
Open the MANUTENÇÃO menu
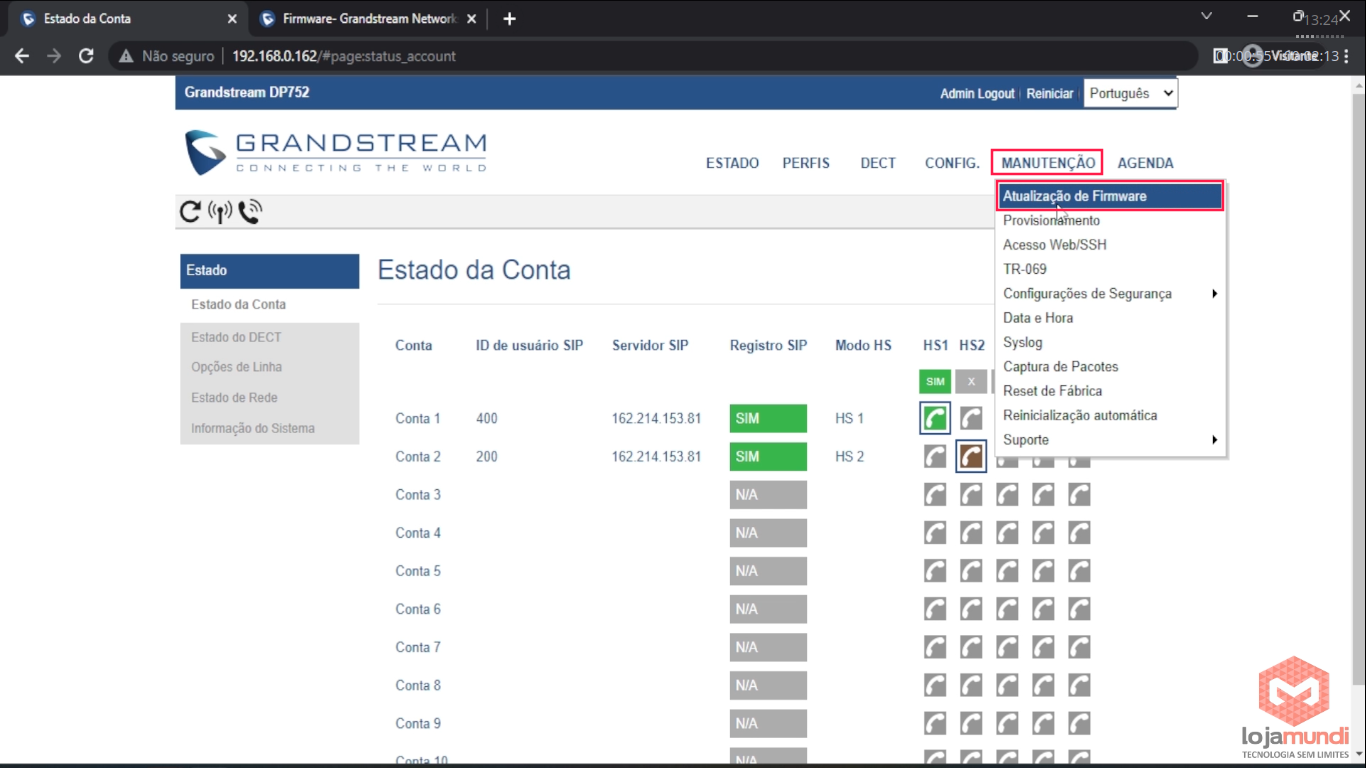tap(1048, 163)
